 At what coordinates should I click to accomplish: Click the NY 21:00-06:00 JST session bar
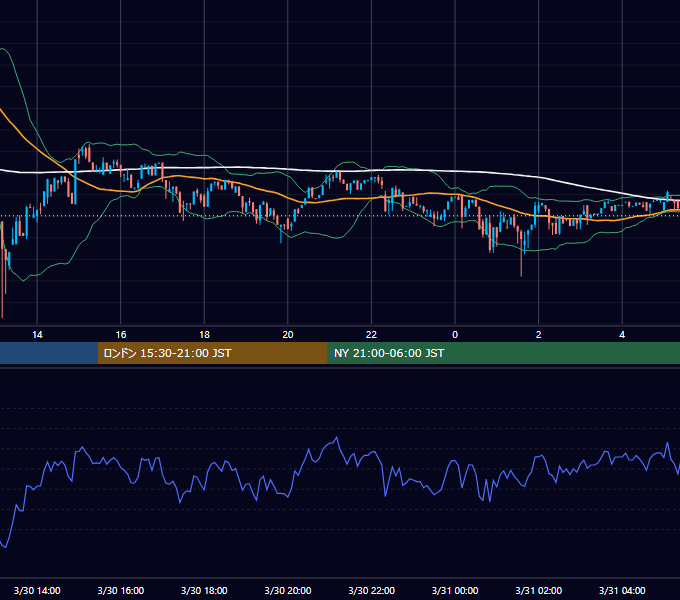tap(503, 353)
